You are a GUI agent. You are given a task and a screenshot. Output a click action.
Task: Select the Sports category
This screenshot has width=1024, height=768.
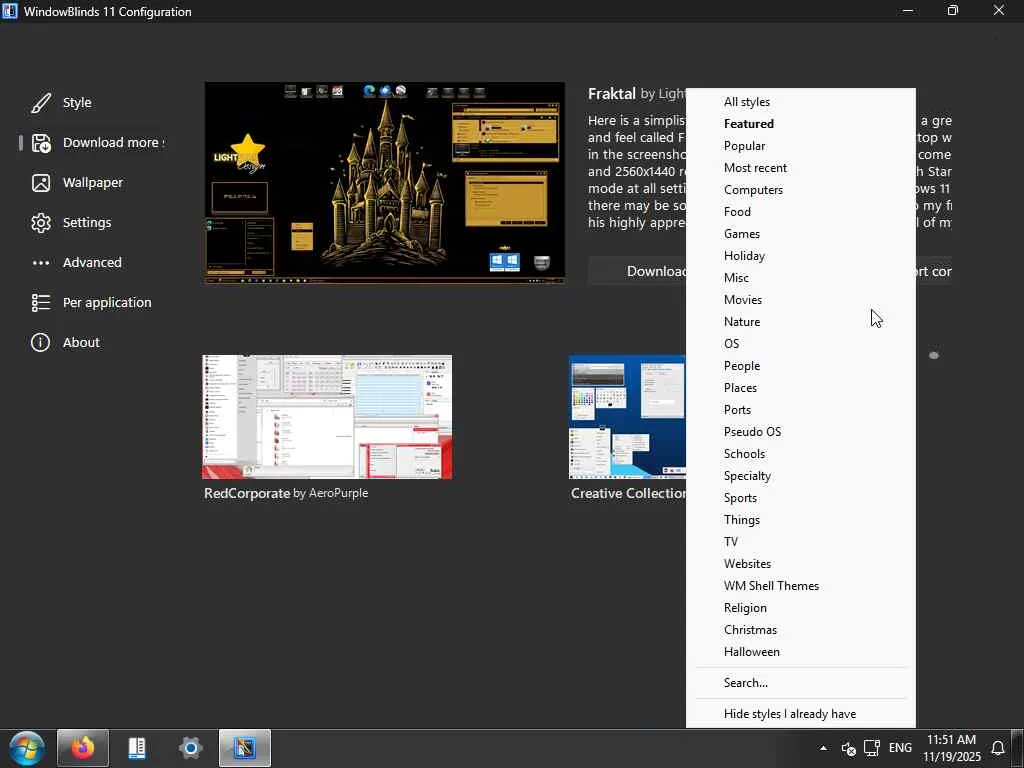coord(801,498)
